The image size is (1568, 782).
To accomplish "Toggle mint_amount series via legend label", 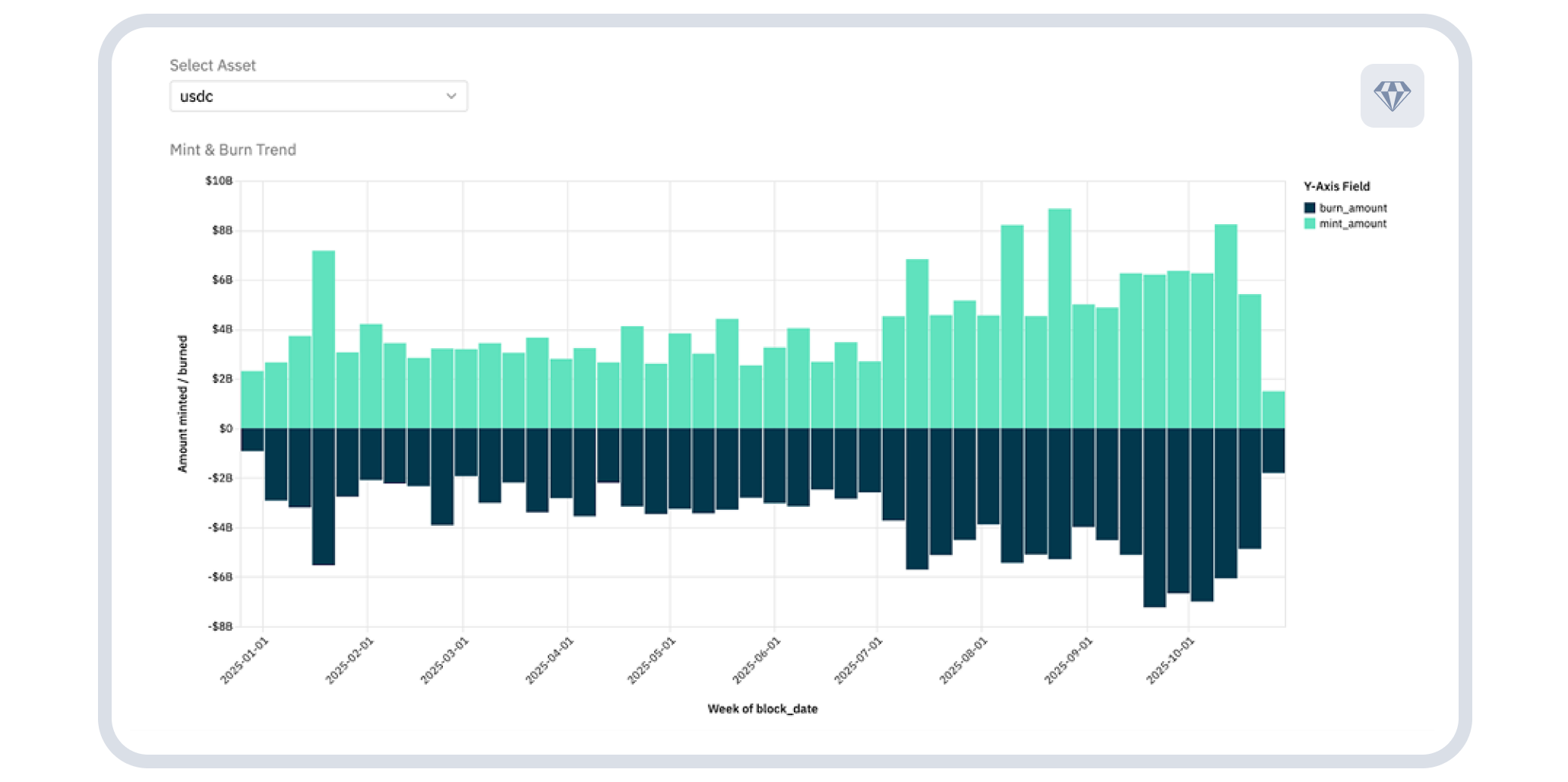I will 1352,223.
